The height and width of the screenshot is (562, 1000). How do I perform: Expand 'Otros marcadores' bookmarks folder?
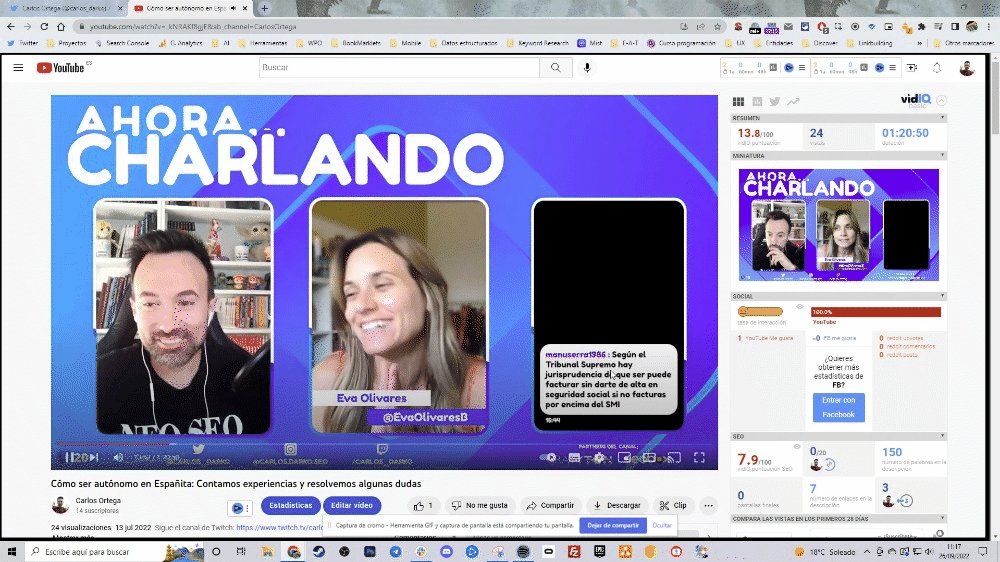(963, 43)
